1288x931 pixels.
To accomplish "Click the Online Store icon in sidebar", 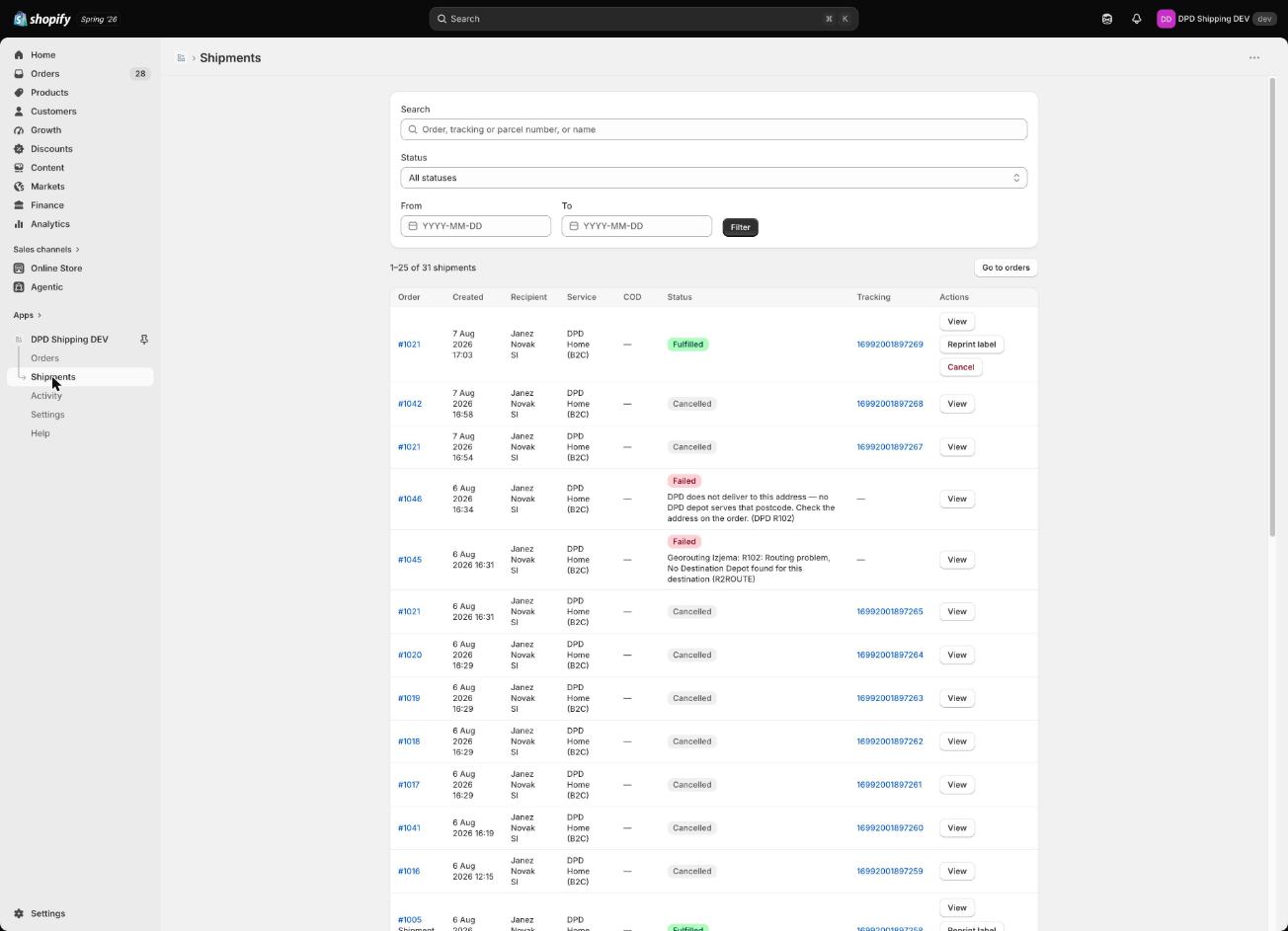I will point(19,269).
